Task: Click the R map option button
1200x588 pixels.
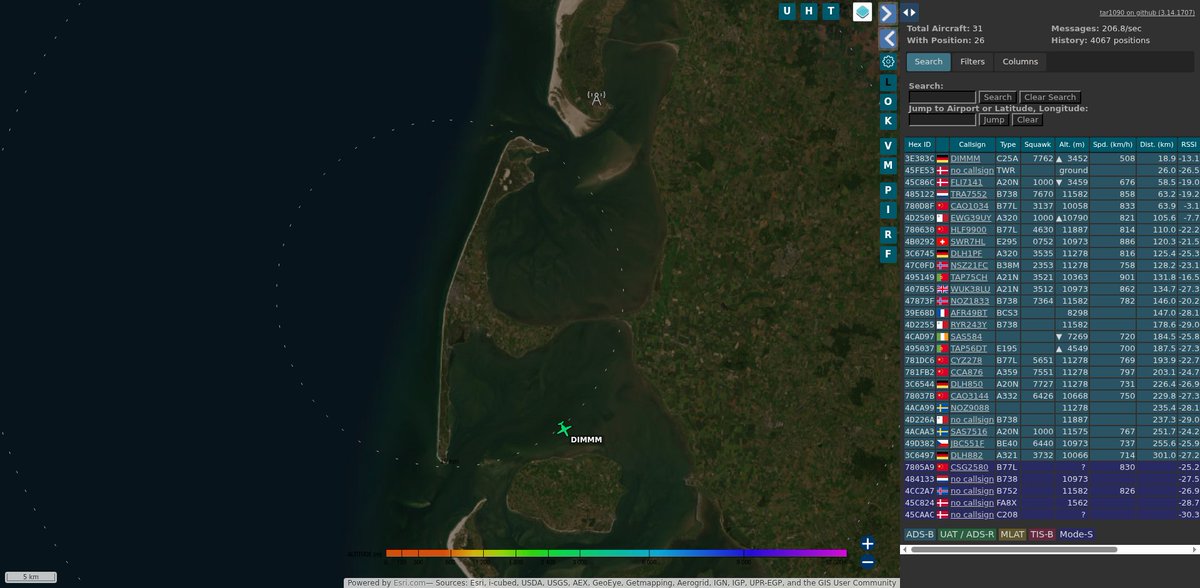Action: pyautogui.click(x=888, y=234)
